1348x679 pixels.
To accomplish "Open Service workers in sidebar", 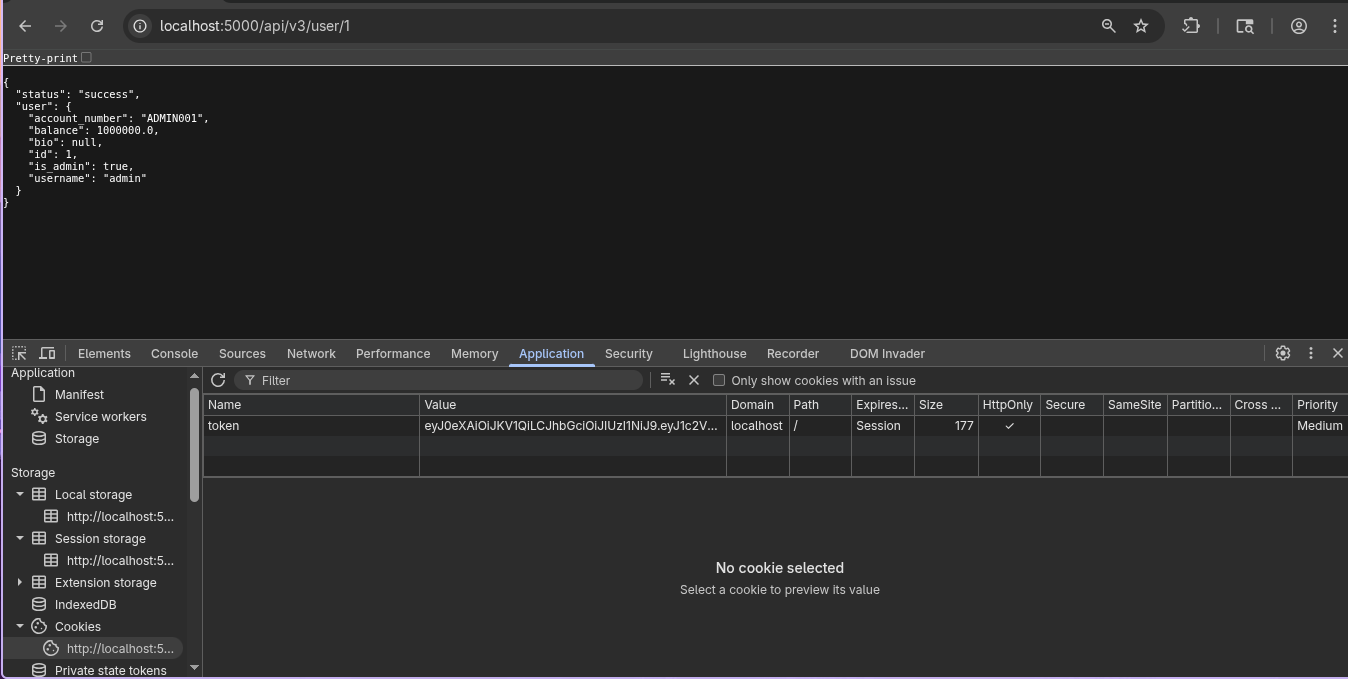I will click(x=100, y=417).
